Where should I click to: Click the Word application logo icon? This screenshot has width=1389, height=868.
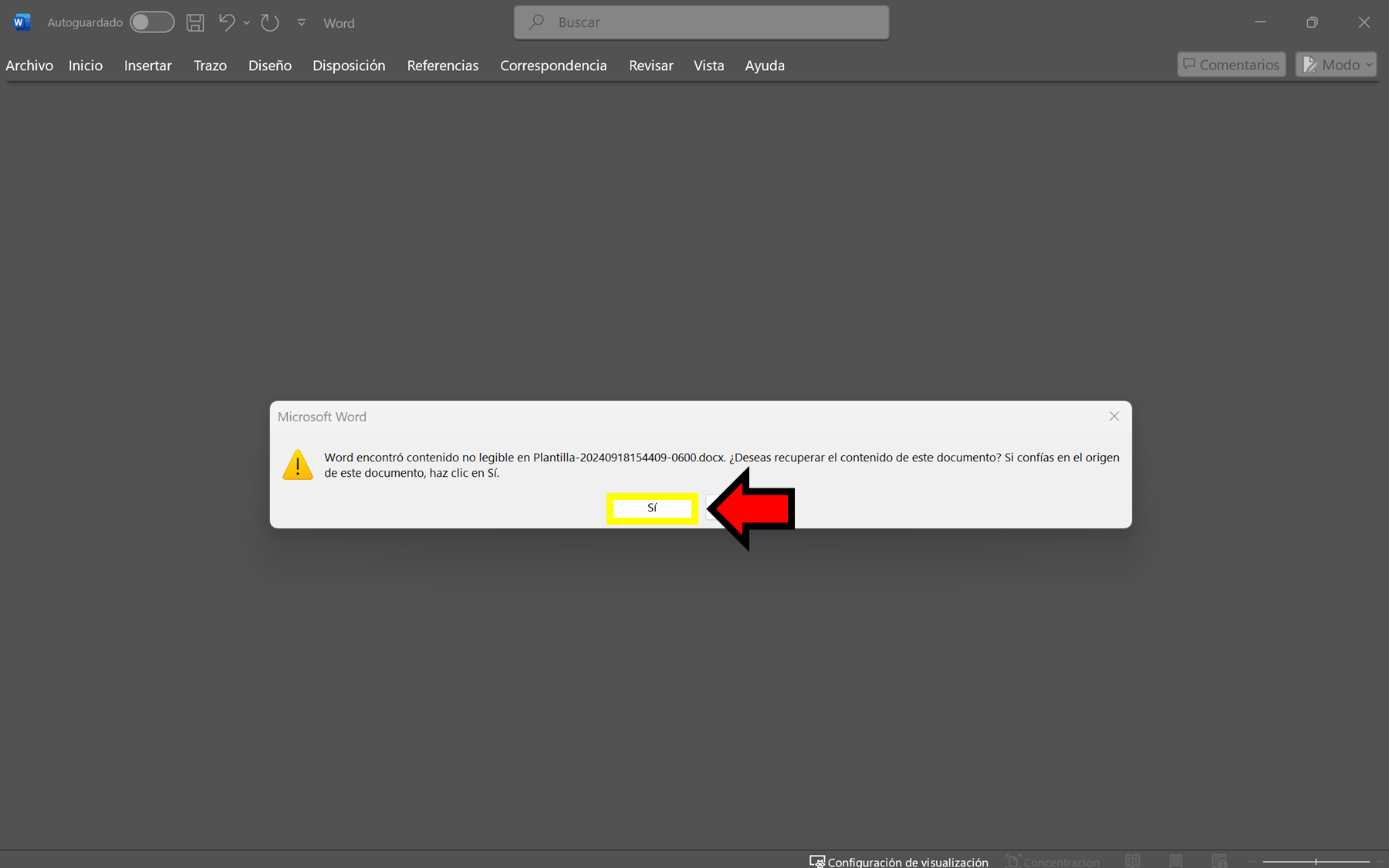click(x=22, y=22)
